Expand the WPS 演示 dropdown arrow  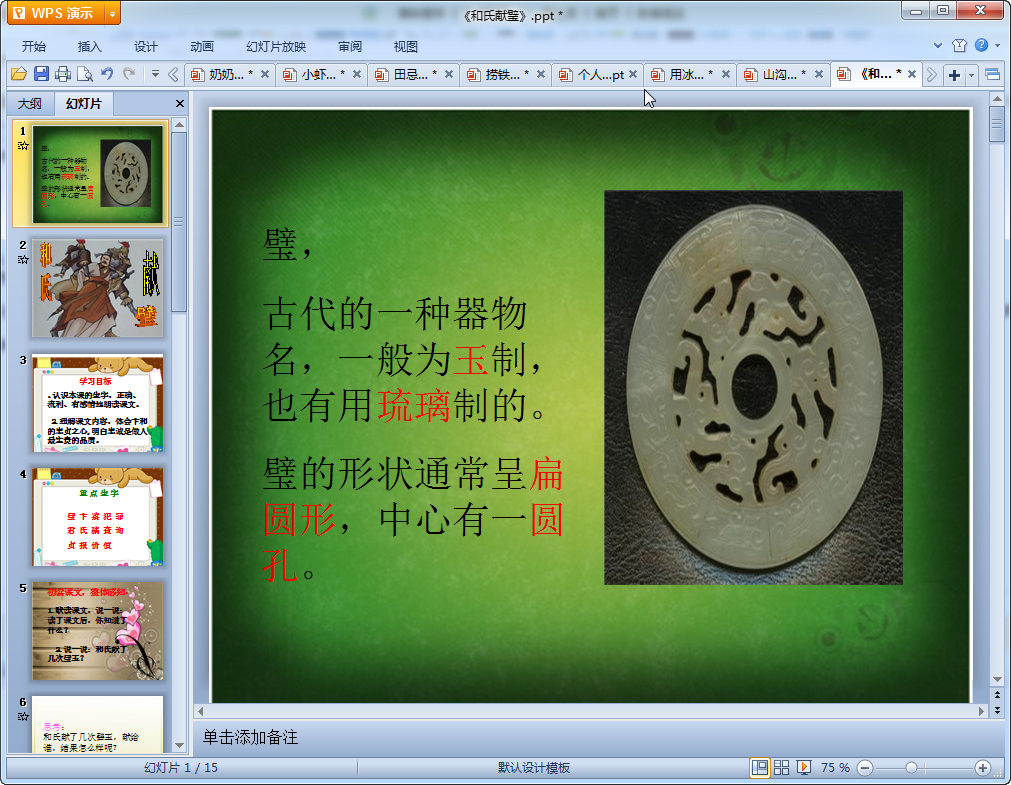point(113,13)
